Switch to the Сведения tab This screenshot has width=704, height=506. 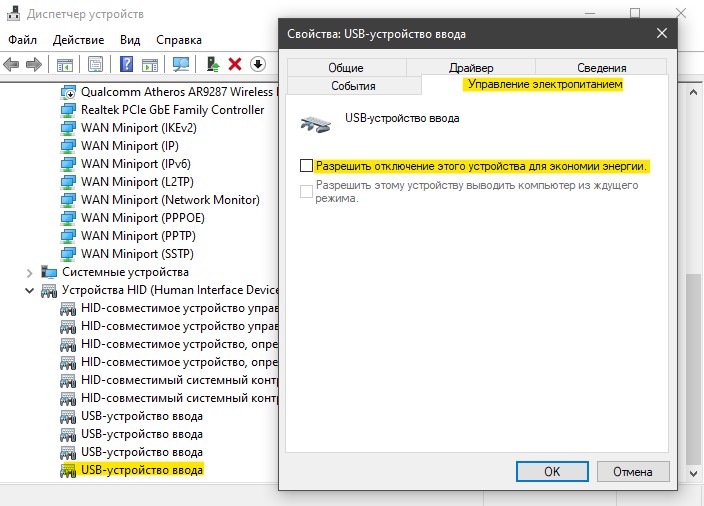601,68
